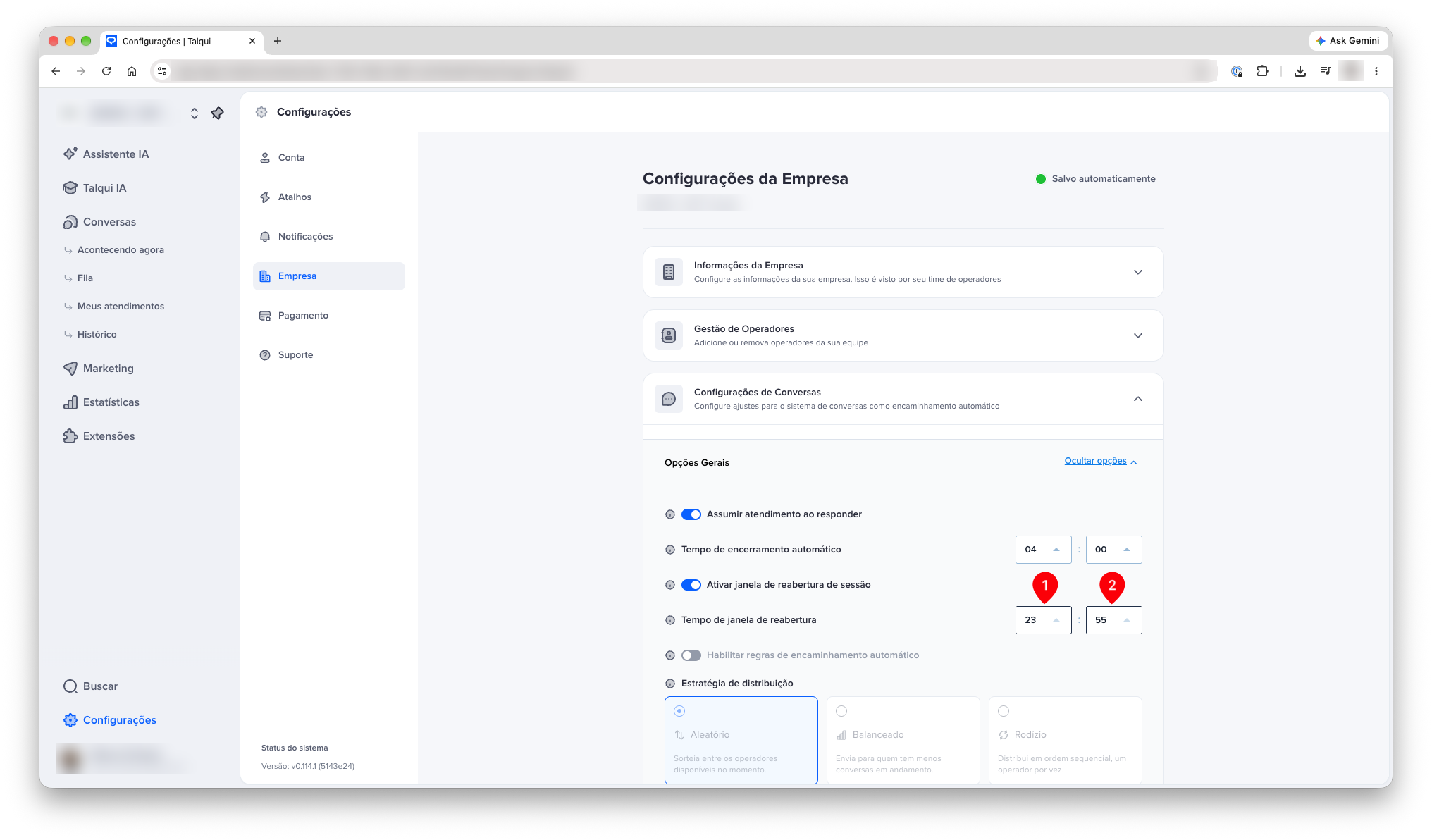Open the Marketing paper plane icon
This screenshot has height=840, width=1432.
coord(70,369)
